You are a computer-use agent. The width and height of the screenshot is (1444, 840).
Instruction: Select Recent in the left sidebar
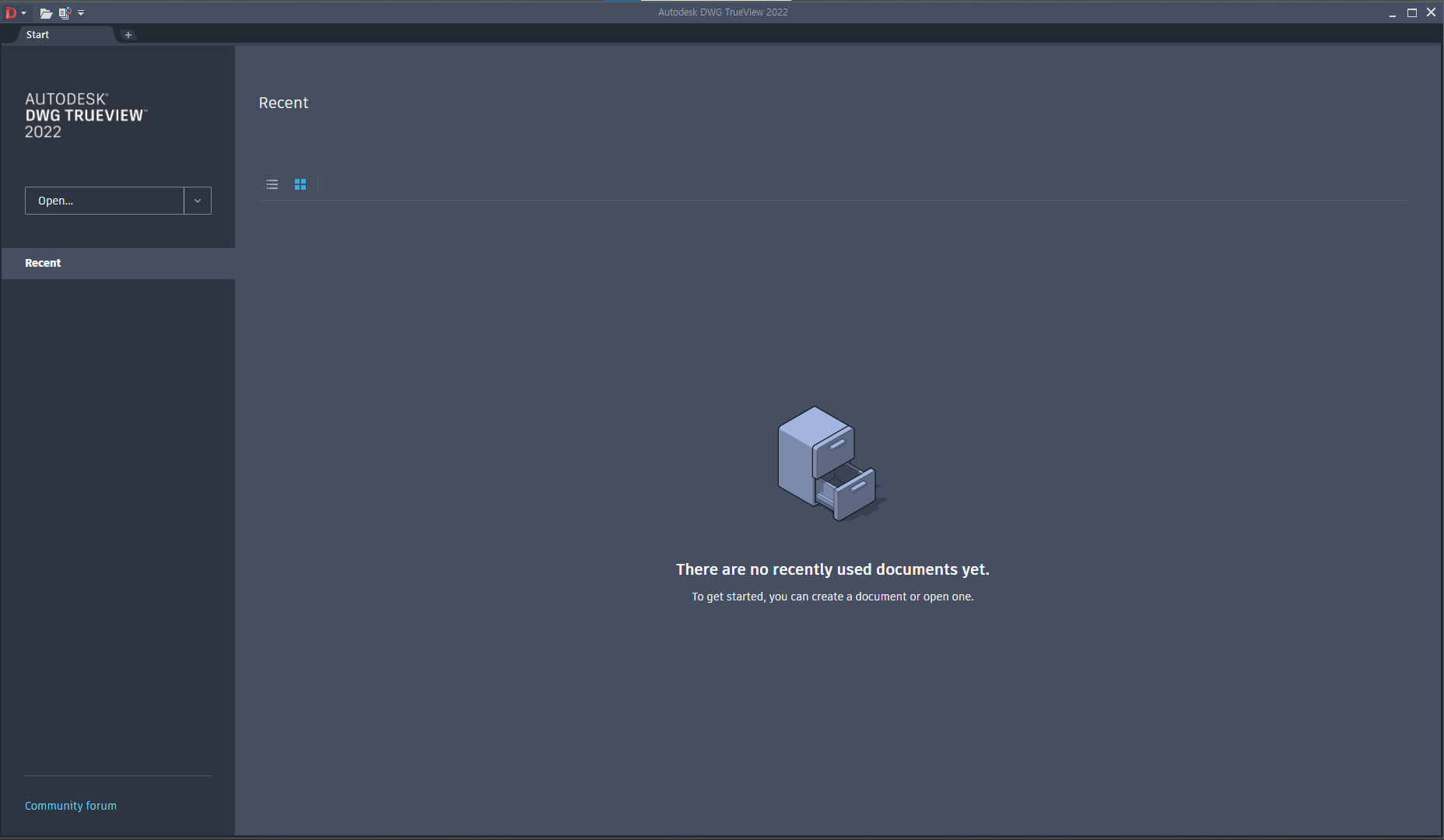pos(118,264)
